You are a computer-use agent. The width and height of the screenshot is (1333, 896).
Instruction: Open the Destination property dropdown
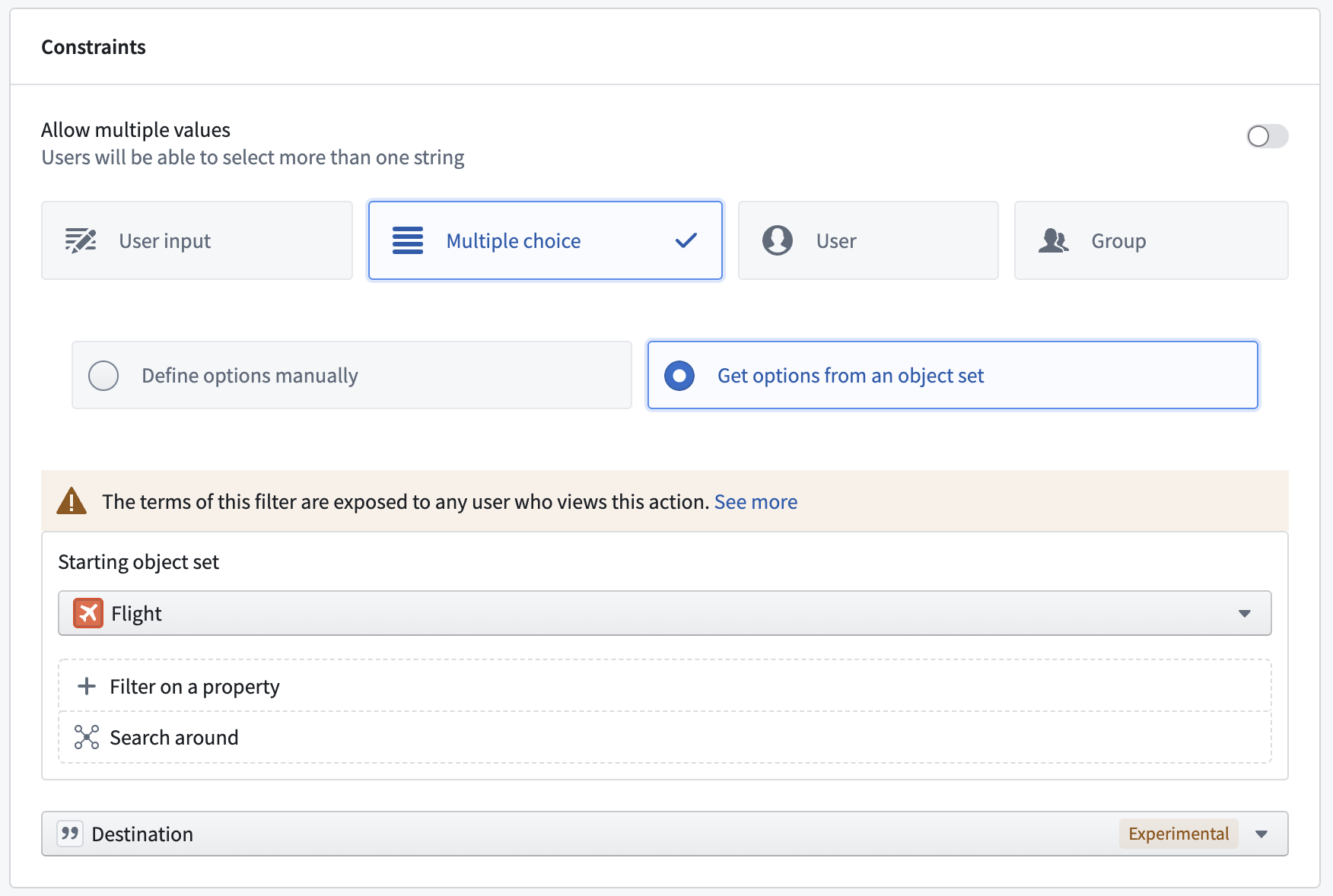click(665, 834)
